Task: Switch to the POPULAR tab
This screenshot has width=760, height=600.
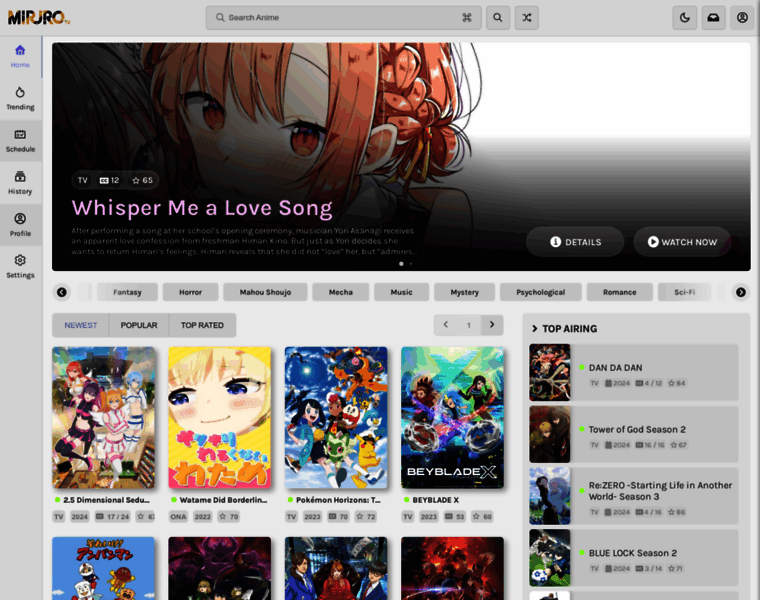Action: click(139, 325)
